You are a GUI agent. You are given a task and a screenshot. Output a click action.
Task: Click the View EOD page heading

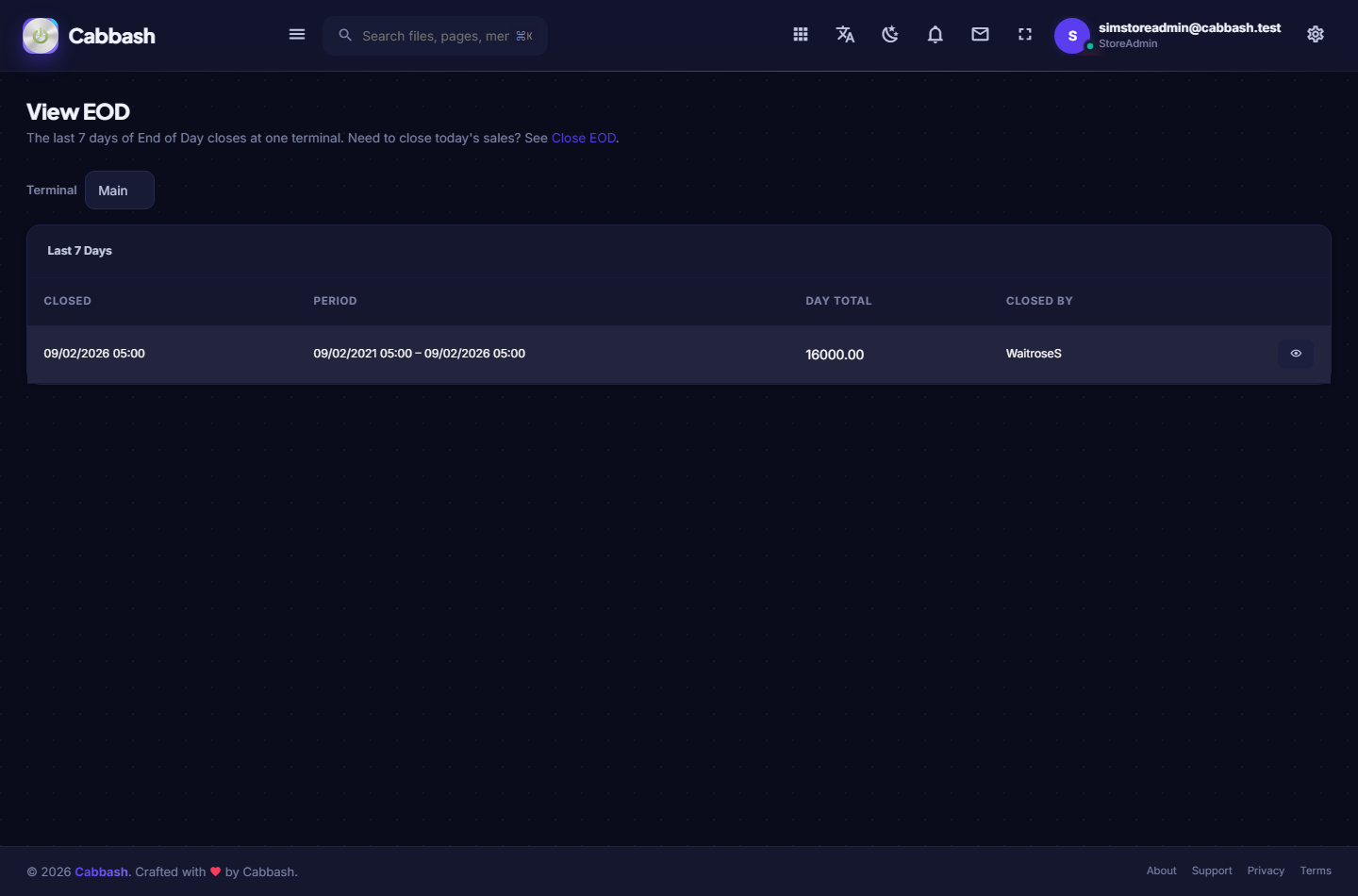78,111
